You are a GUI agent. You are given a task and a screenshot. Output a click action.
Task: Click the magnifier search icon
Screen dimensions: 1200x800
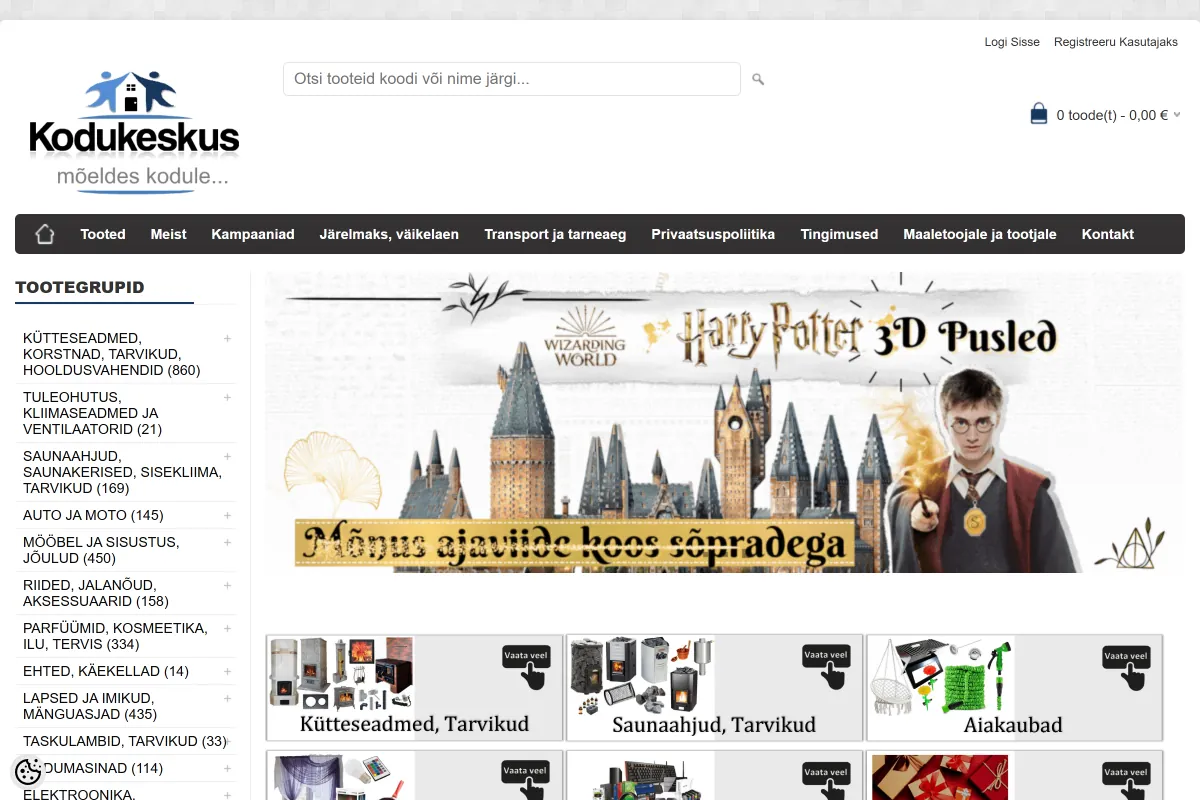click(758, 79)
